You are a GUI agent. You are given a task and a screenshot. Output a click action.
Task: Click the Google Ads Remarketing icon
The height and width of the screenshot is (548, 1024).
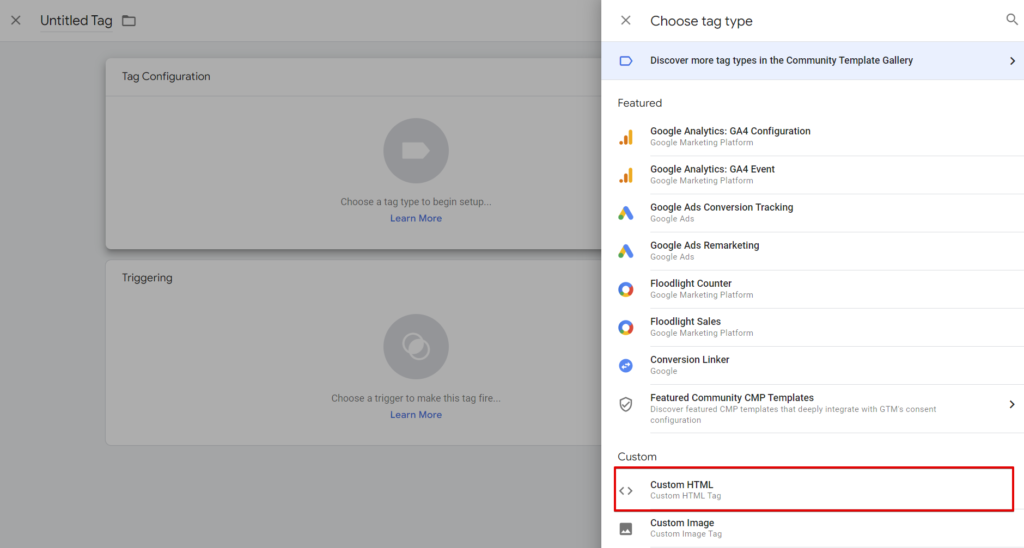(626, 251)
